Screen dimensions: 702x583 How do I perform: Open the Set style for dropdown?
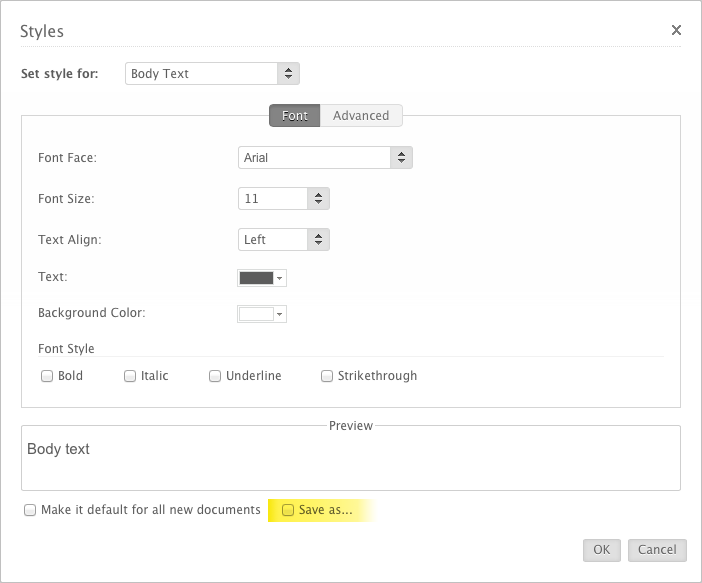[212, 74]
